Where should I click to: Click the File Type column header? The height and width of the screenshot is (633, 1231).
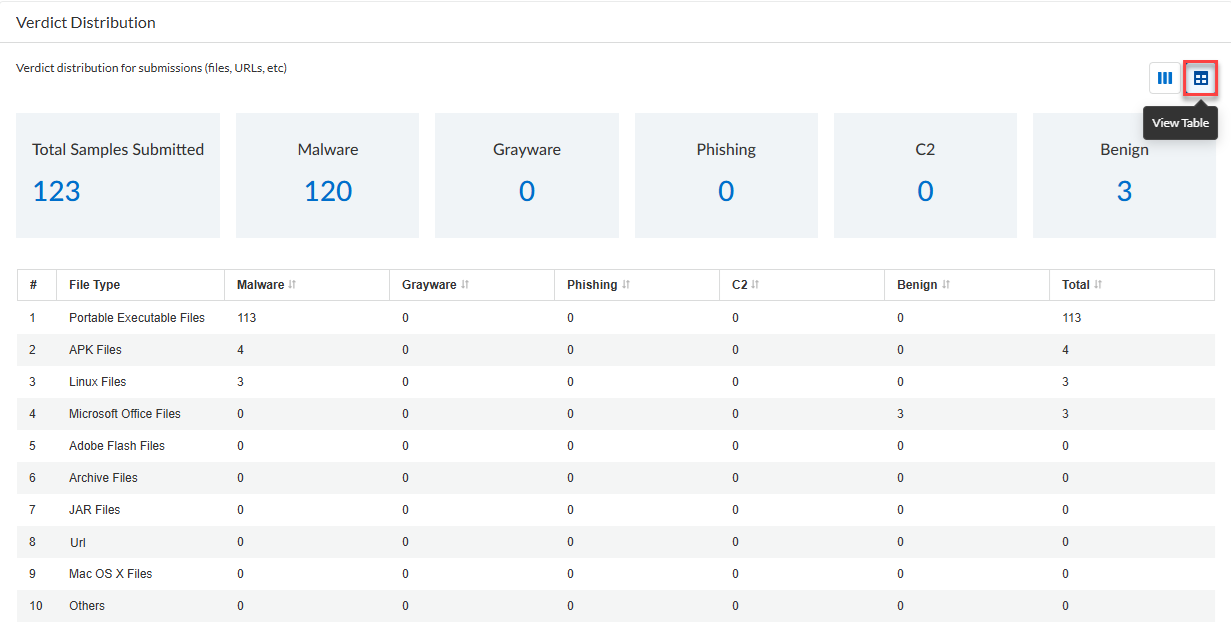(95, 285)
